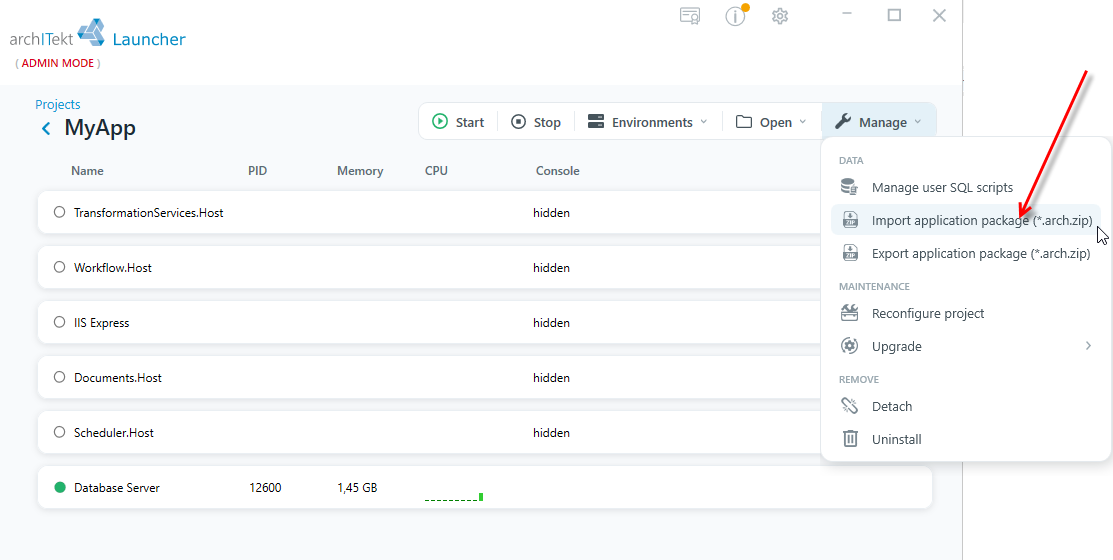
Task: Select TransformationServices.Host status circle
Action: pyautogui.click(x=60, y=212)
